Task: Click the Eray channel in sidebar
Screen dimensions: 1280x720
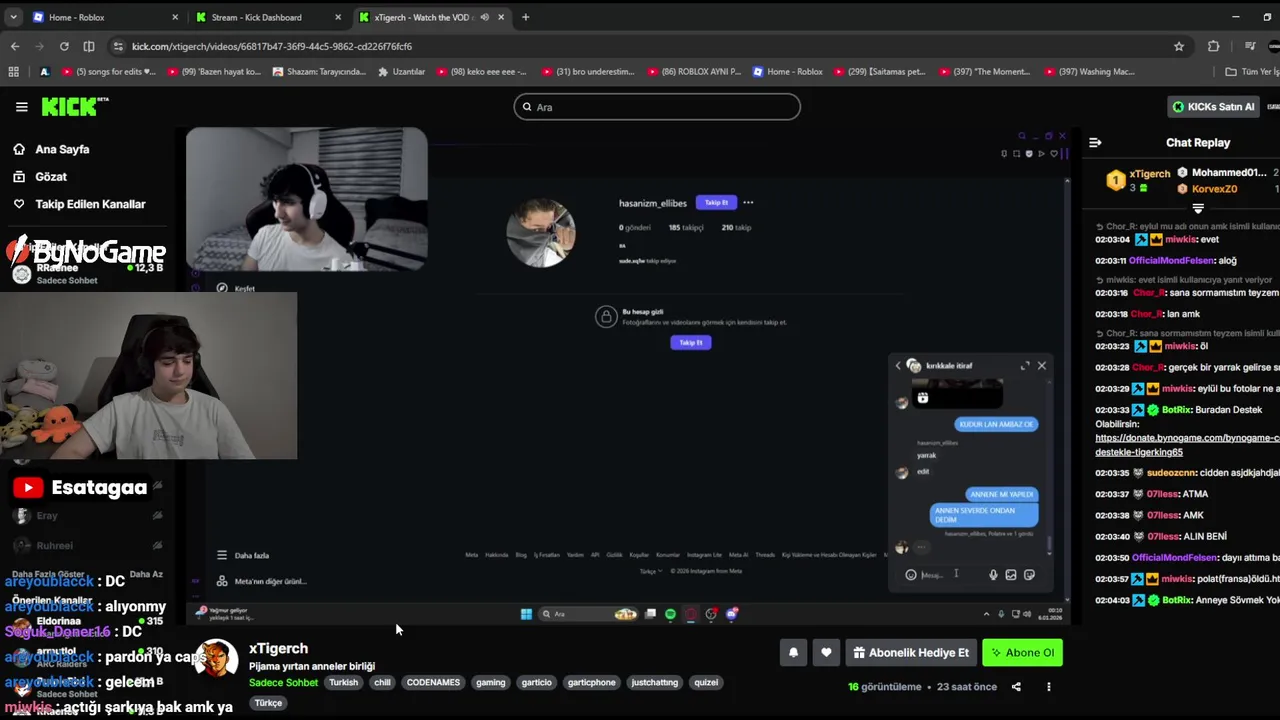Action: [85, 516]
